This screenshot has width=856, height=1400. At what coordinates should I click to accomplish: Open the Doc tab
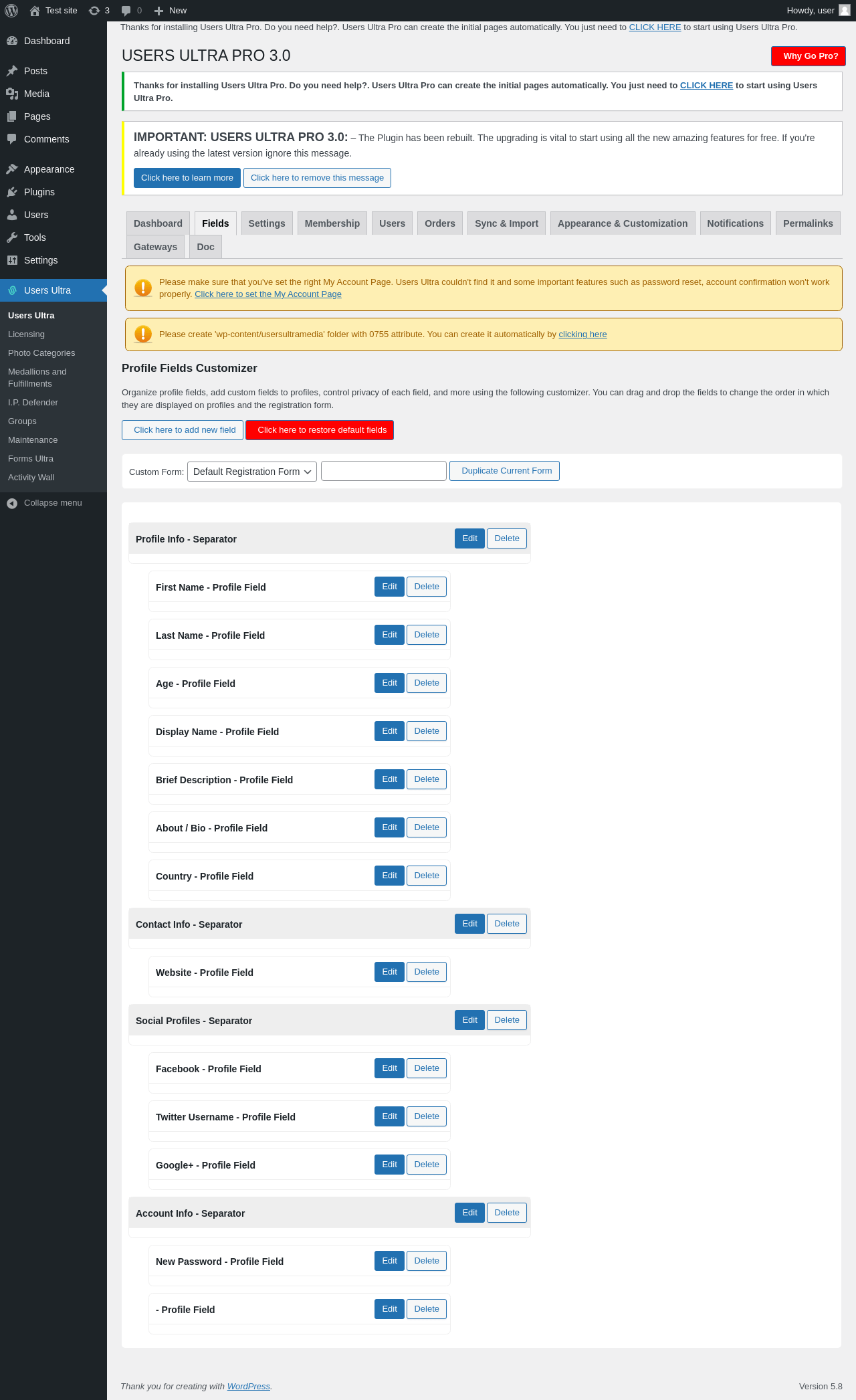click(x=205, y=247)
